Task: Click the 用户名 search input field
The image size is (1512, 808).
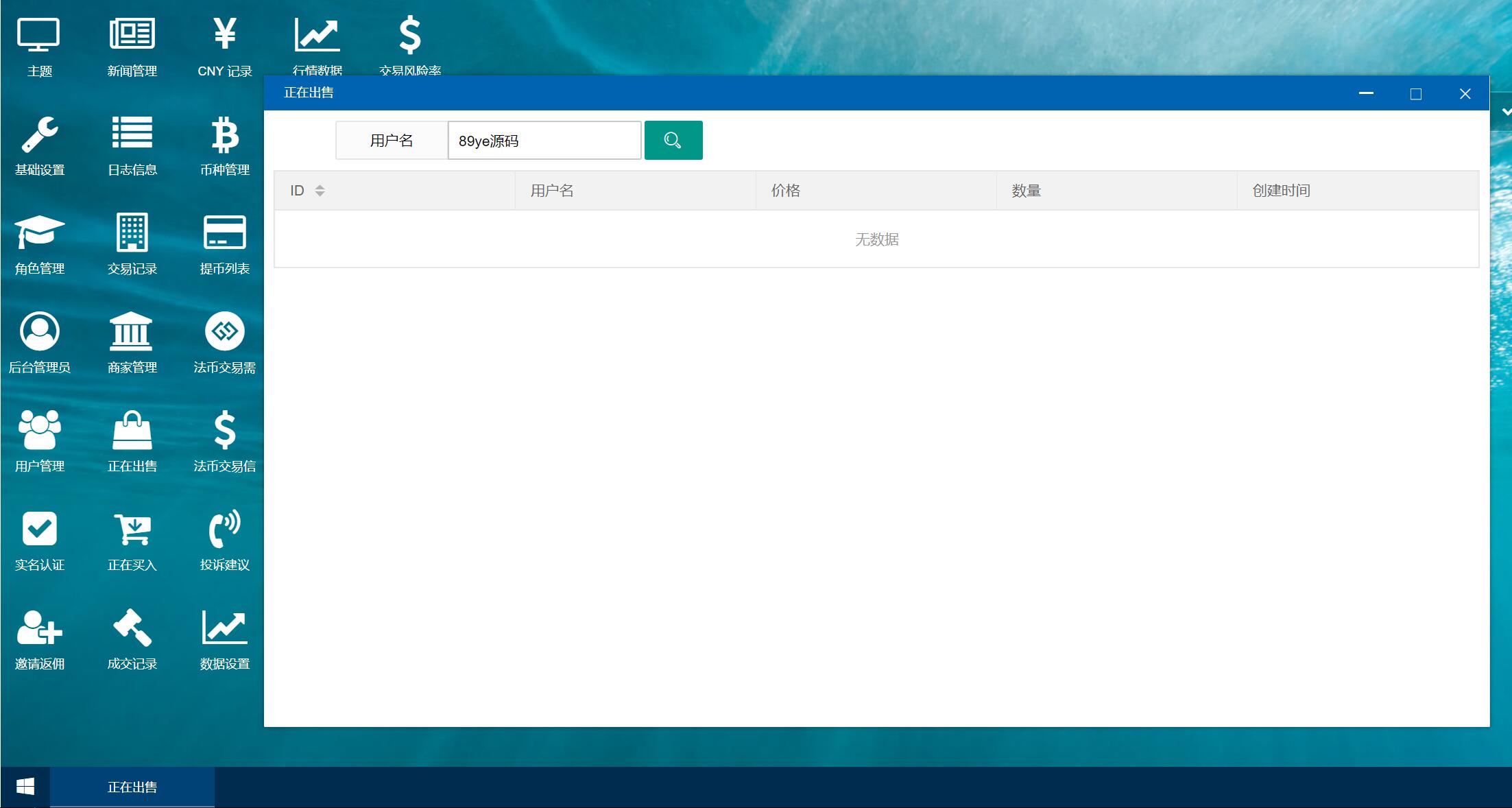Action: point(544,141)
